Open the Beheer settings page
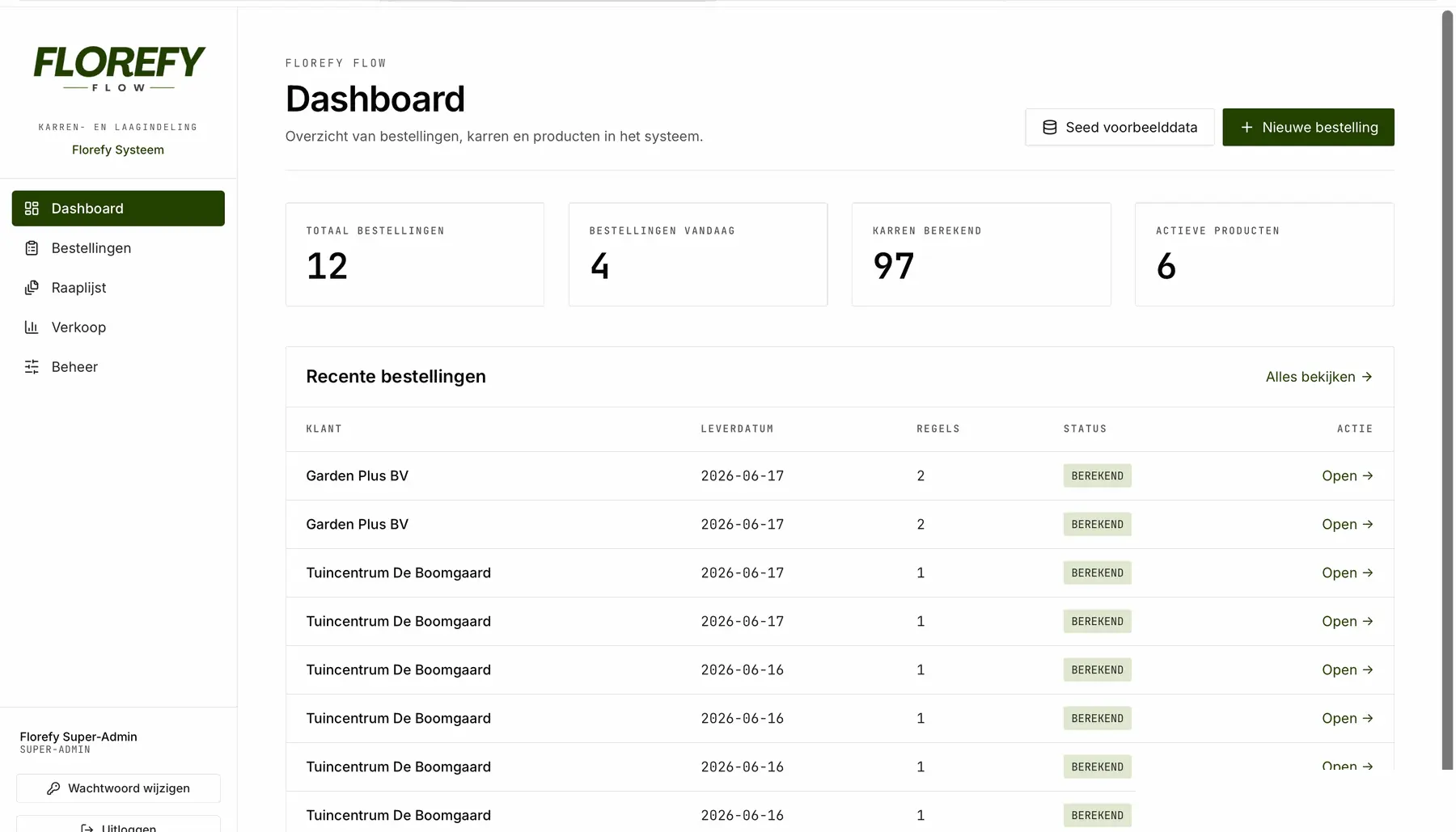Image resolution: width=1456 pixels, height=832 pixels. point(118,367)
